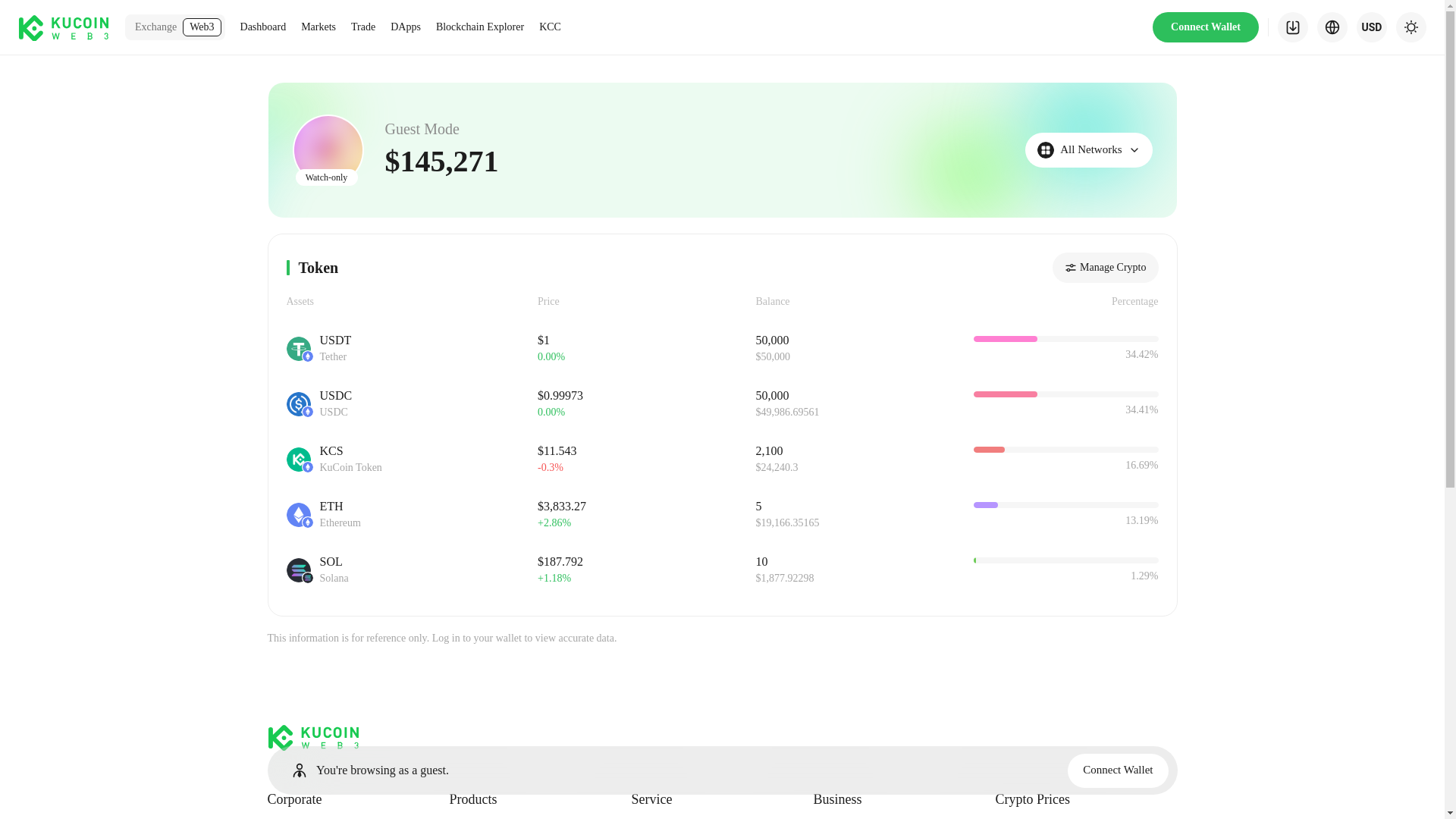Click the SOL balance value $1,877.92298

(x=785, y=579)
